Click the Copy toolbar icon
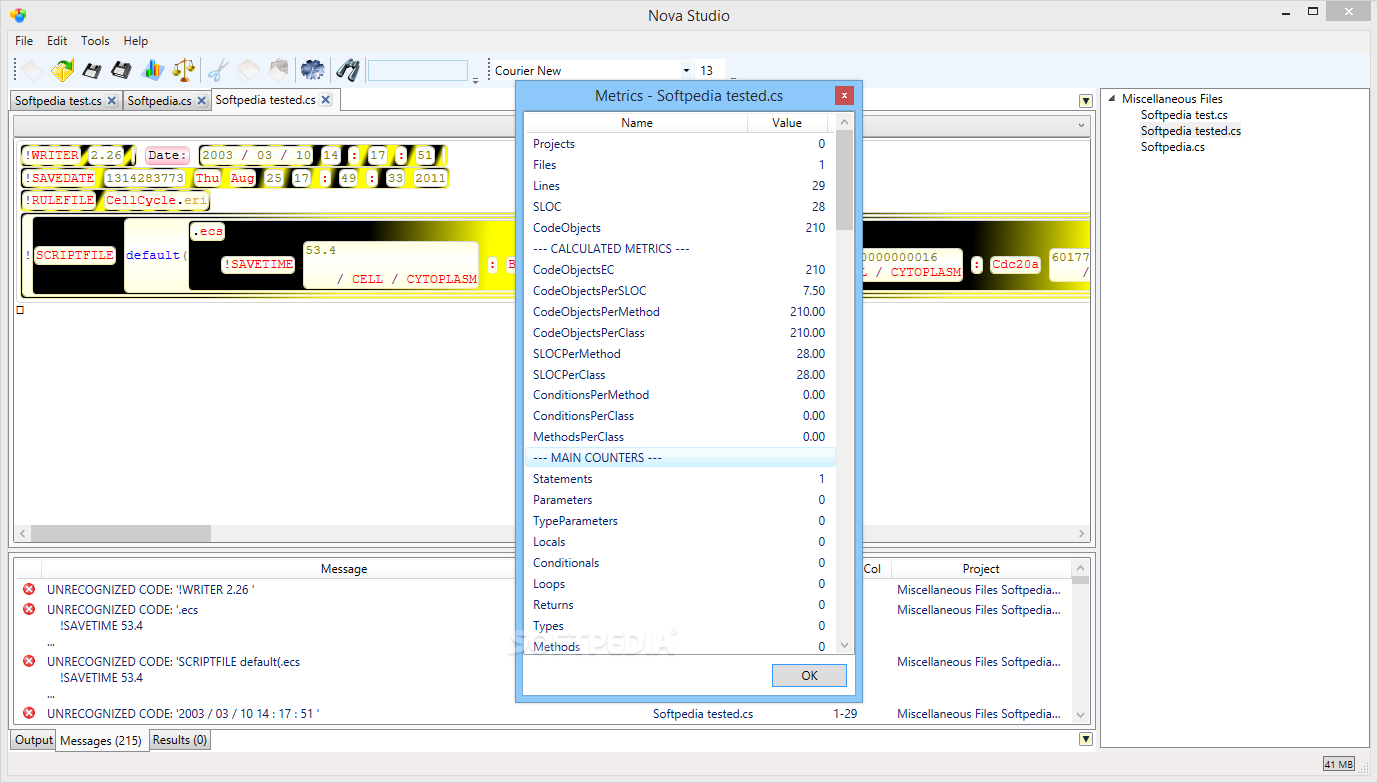This screenshot has width=1378, height=783. [x=248, y=70]
